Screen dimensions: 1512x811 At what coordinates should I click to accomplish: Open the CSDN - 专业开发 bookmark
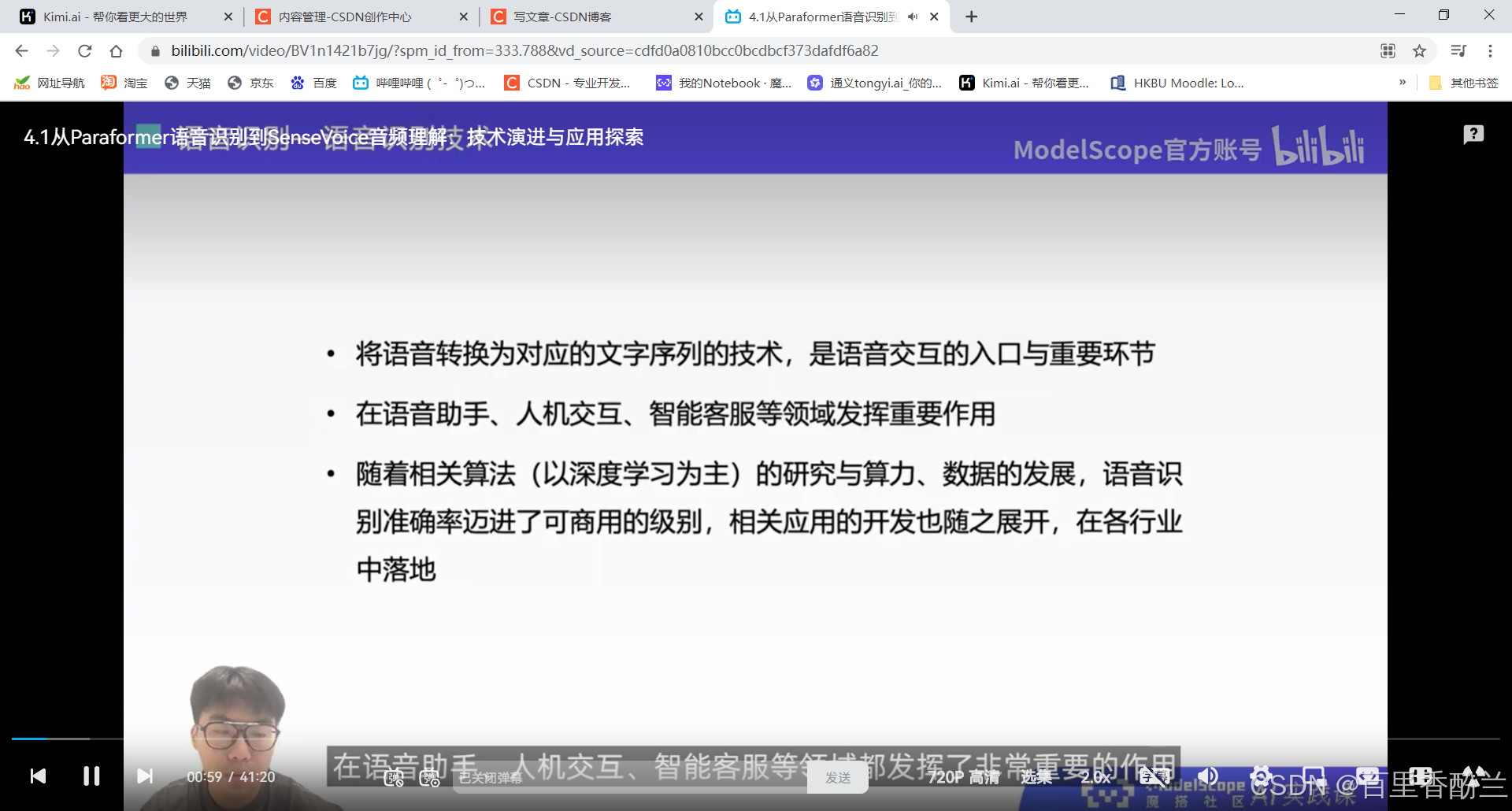coord(568,83)
